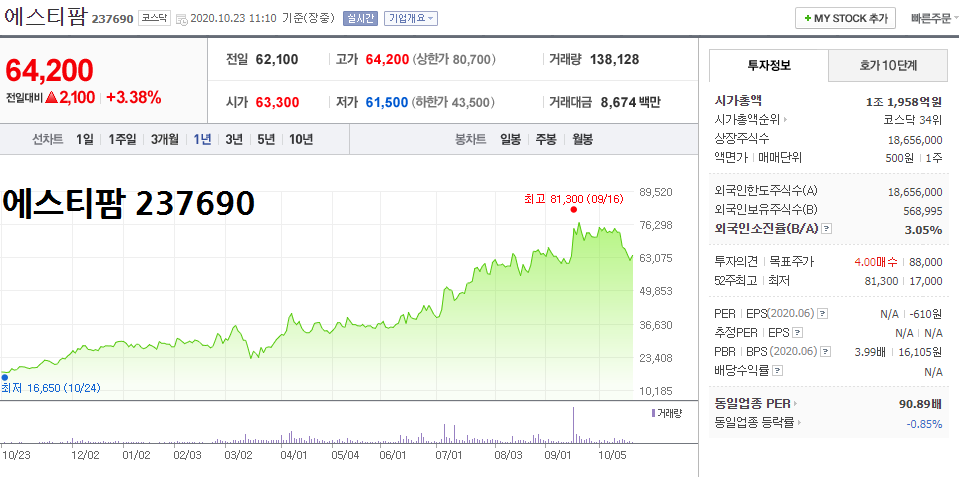
Task: Click the 시가총액 1조 1,958억원 value
Action: tap(904, 102)
